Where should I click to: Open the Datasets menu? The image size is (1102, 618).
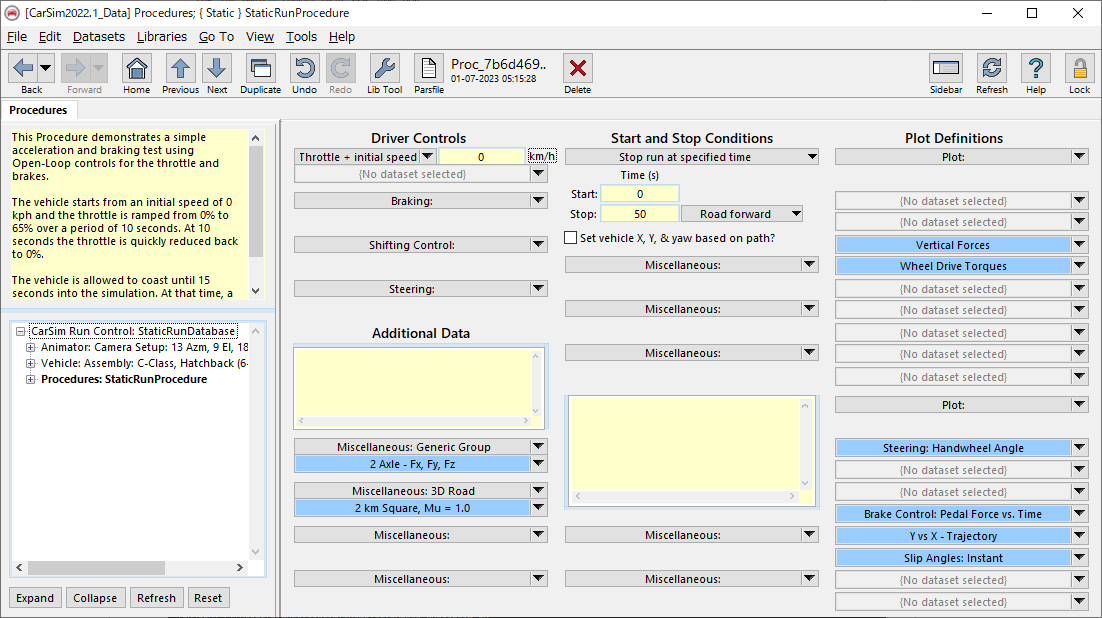(x=98, y=37)
